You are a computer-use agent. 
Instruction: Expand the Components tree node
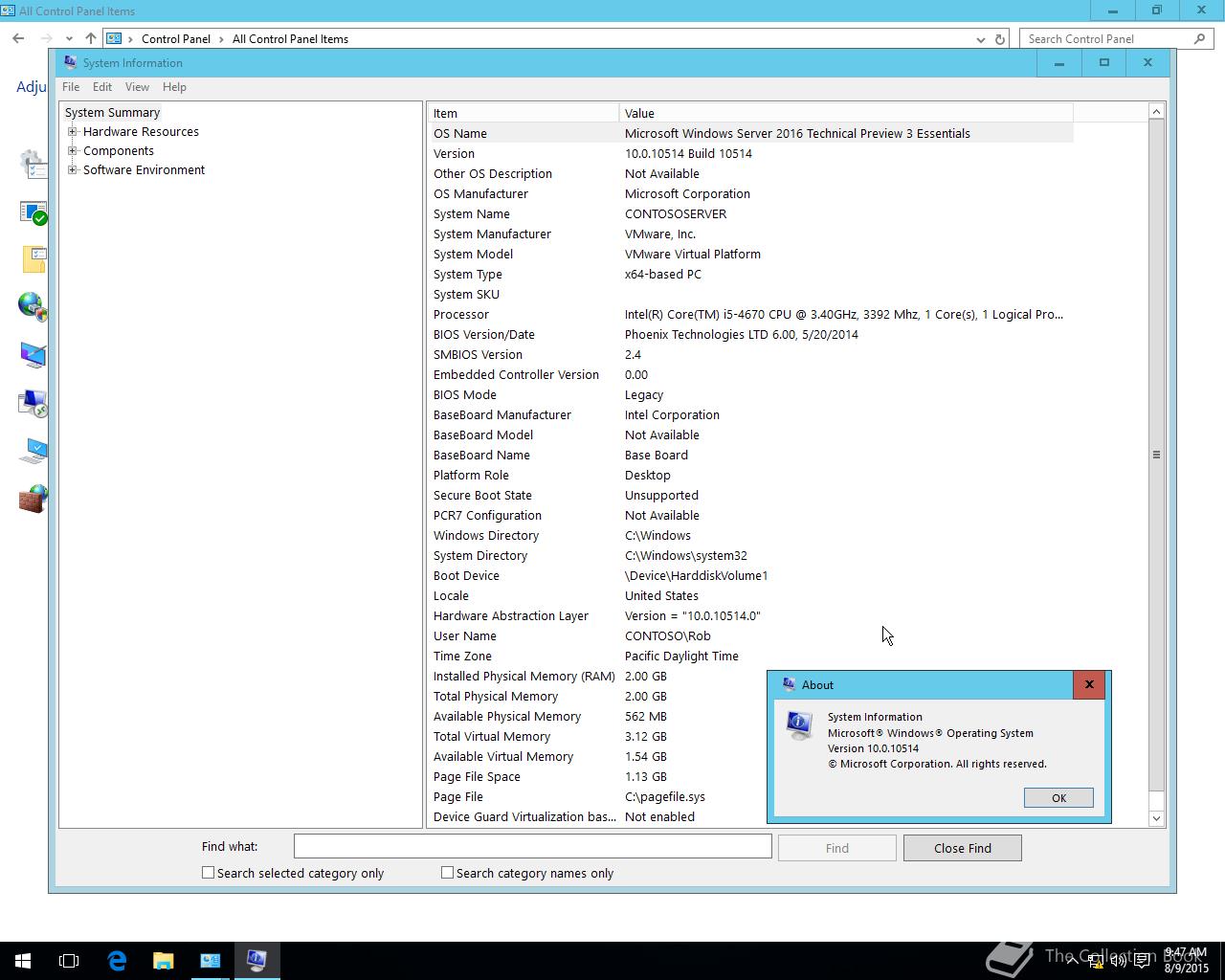coord(72,151)
